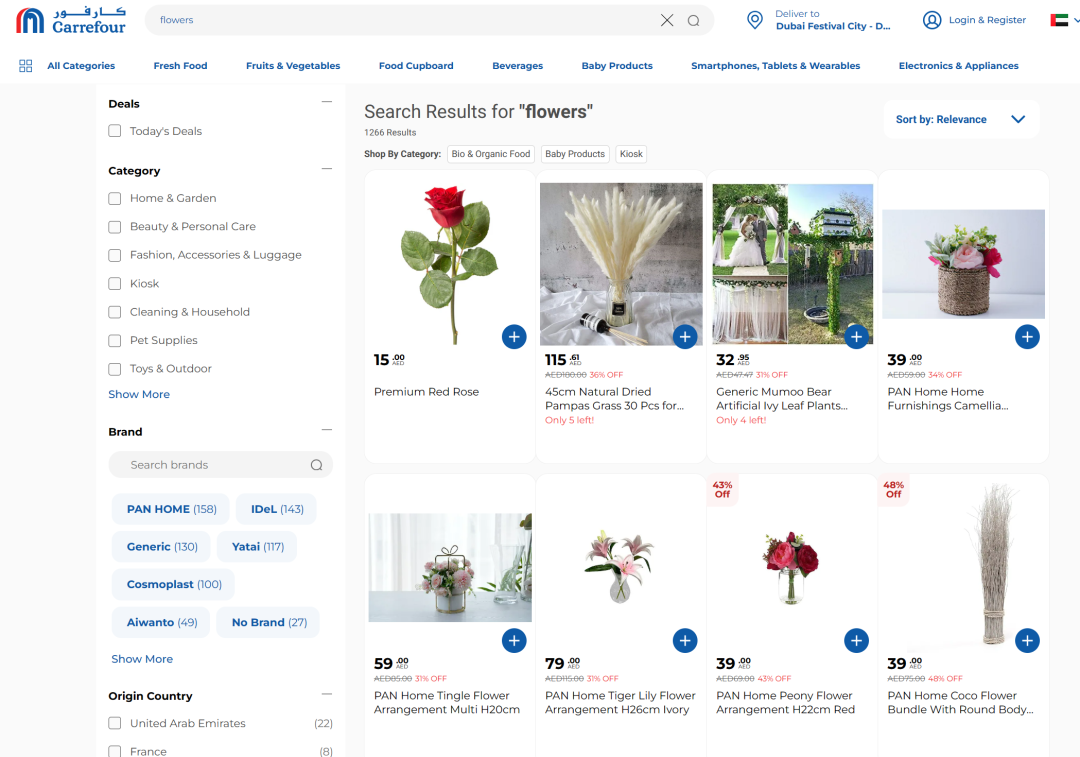Go to Food Cupboard menu

tap(416, 66)
